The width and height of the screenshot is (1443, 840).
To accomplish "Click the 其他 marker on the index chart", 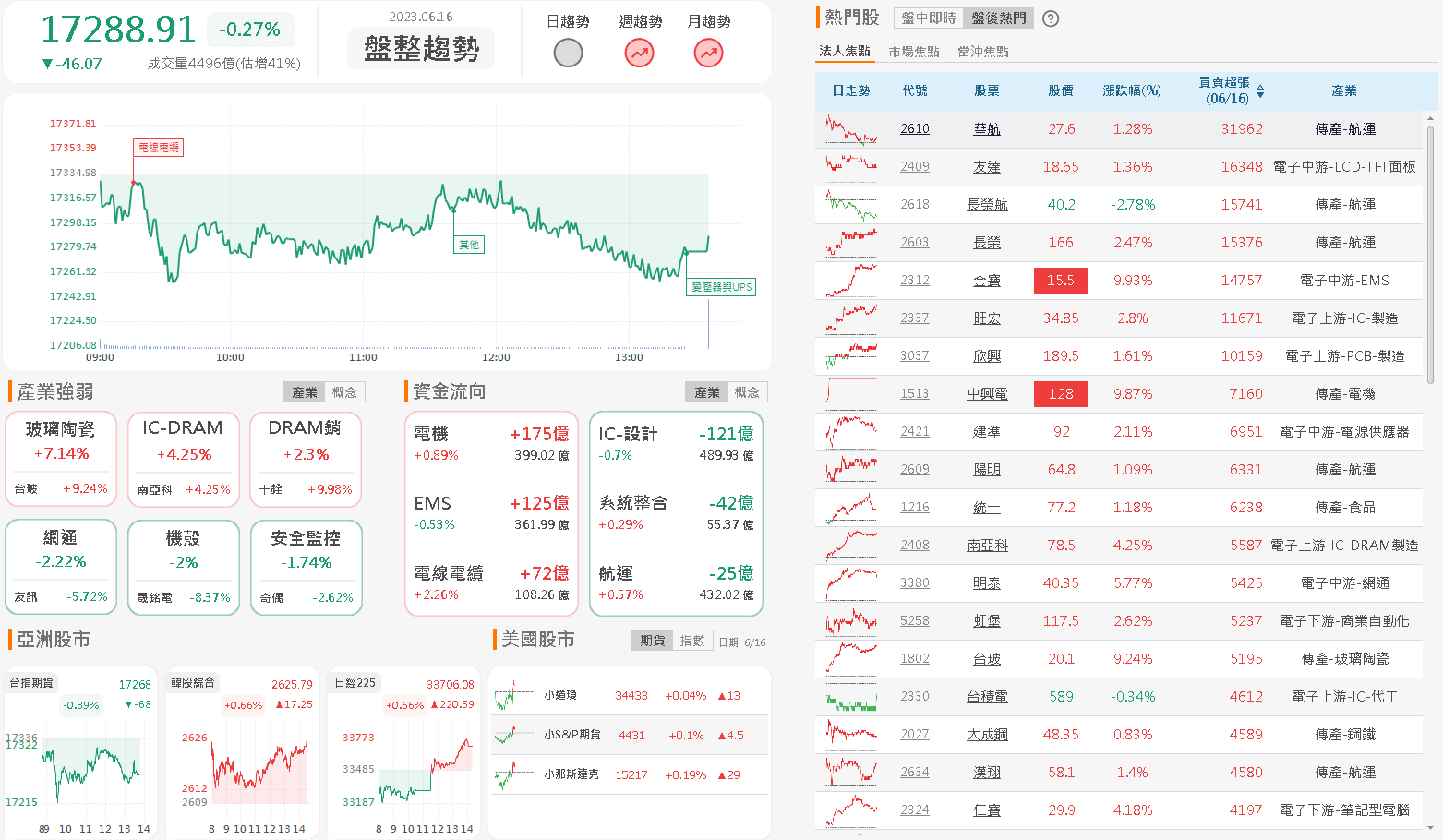I will click(x=469, y=245).
